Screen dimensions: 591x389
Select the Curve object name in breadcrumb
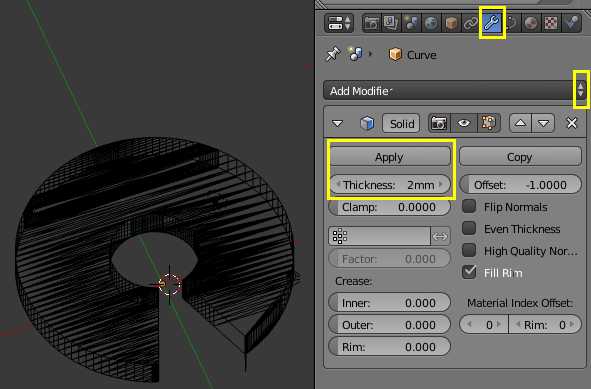click(x=421, y=55)
